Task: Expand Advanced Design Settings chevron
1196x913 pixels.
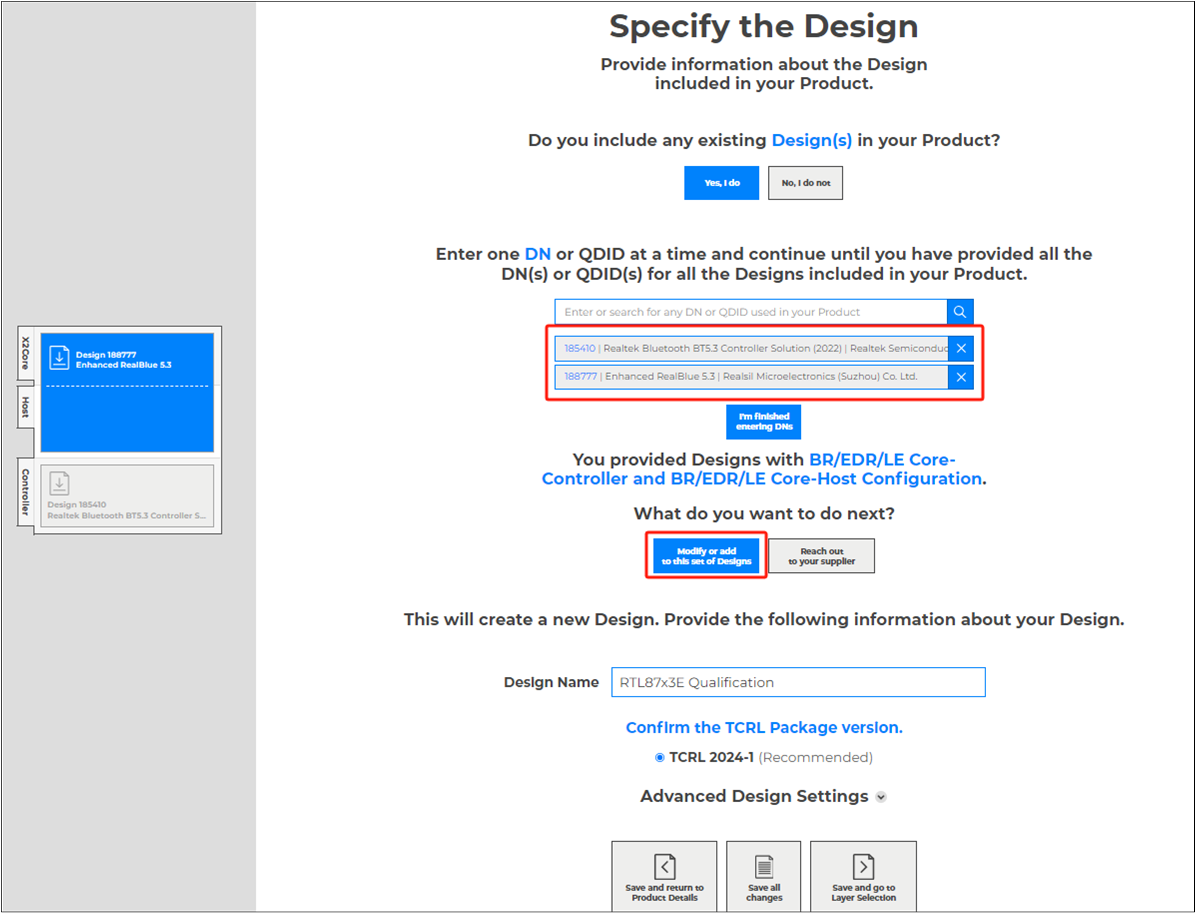Action: point(881,797)
